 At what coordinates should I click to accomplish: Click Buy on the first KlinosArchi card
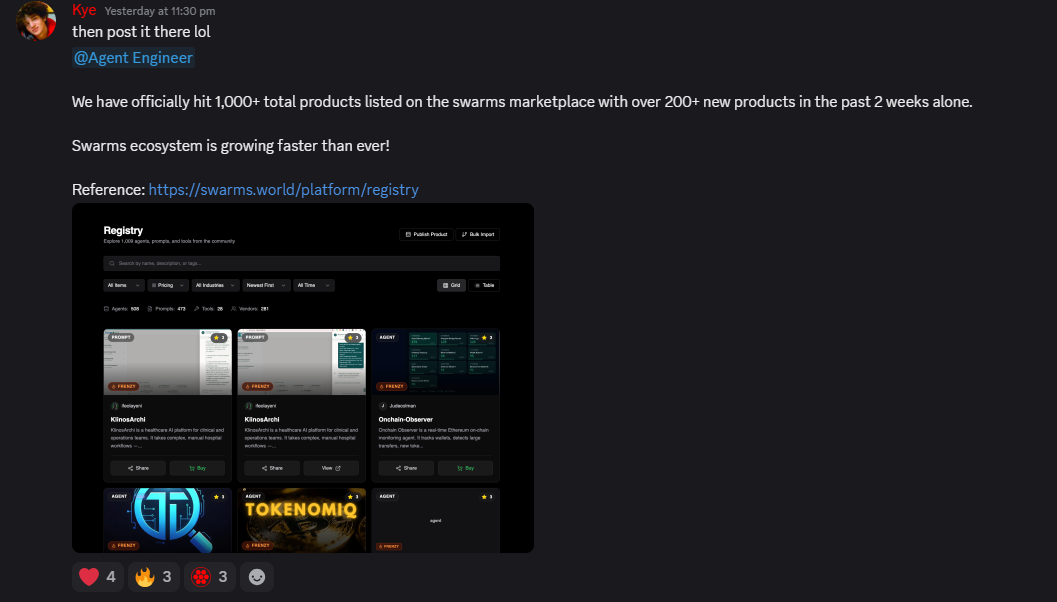point(198,468)
